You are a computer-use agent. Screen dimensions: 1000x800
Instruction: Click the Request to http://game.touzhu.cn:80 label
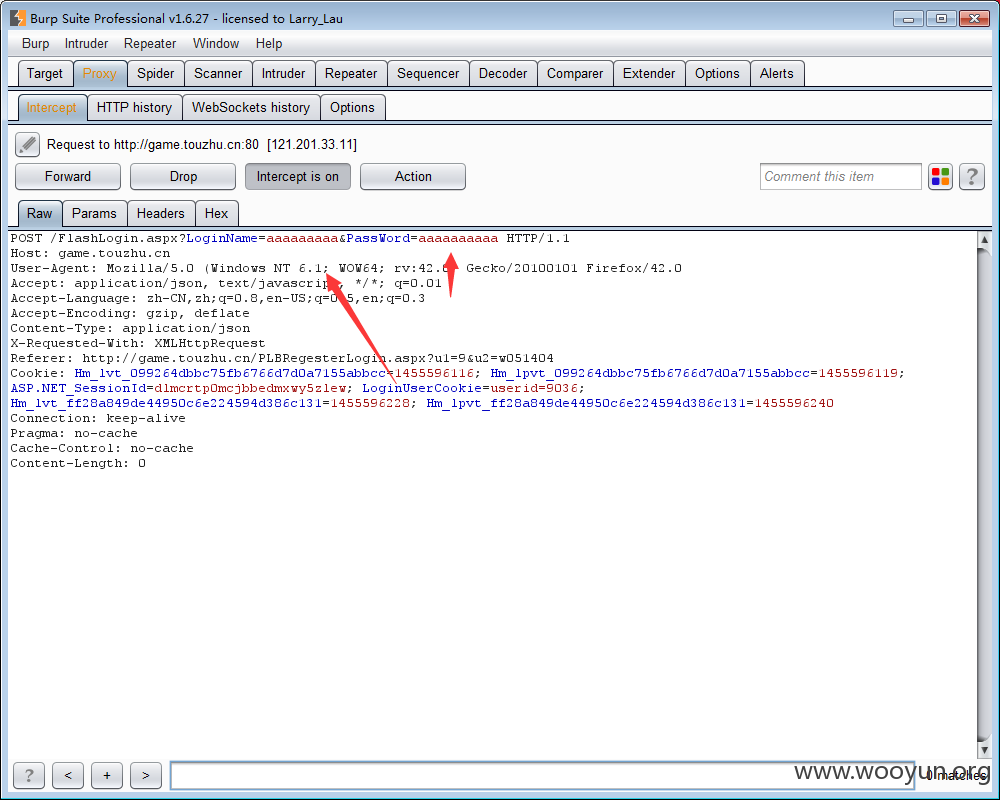click(153, 145)
